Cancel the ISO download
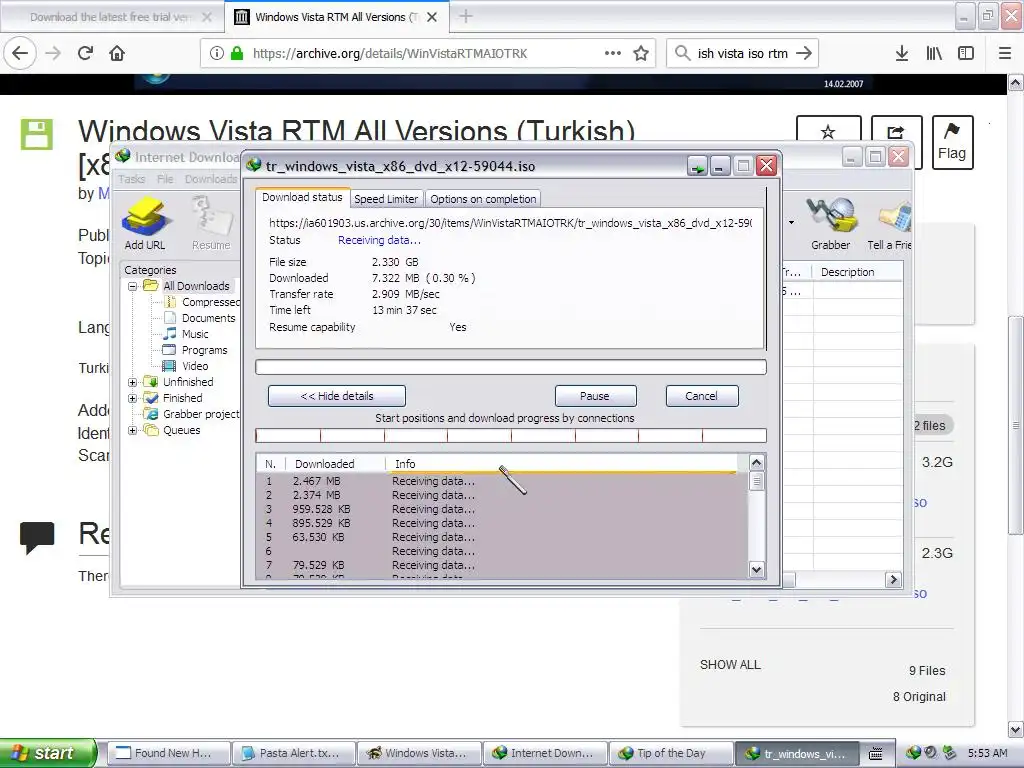 [701, 396]
